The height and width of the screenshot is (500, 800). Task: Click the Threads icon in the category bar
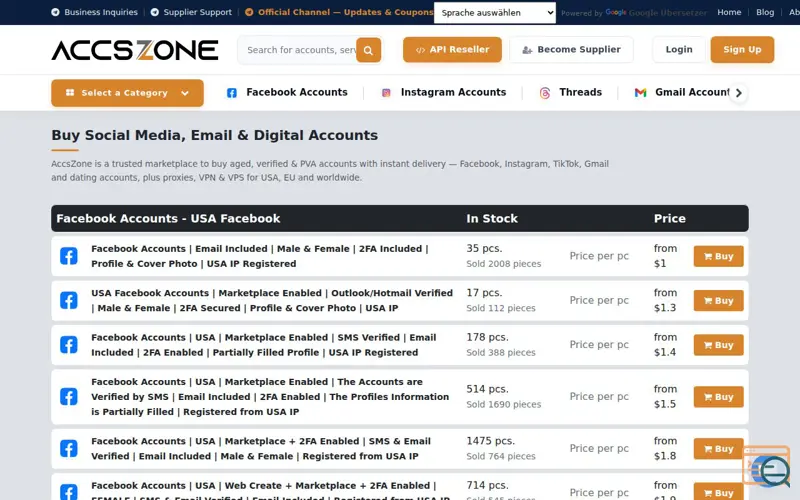point(545,93)
